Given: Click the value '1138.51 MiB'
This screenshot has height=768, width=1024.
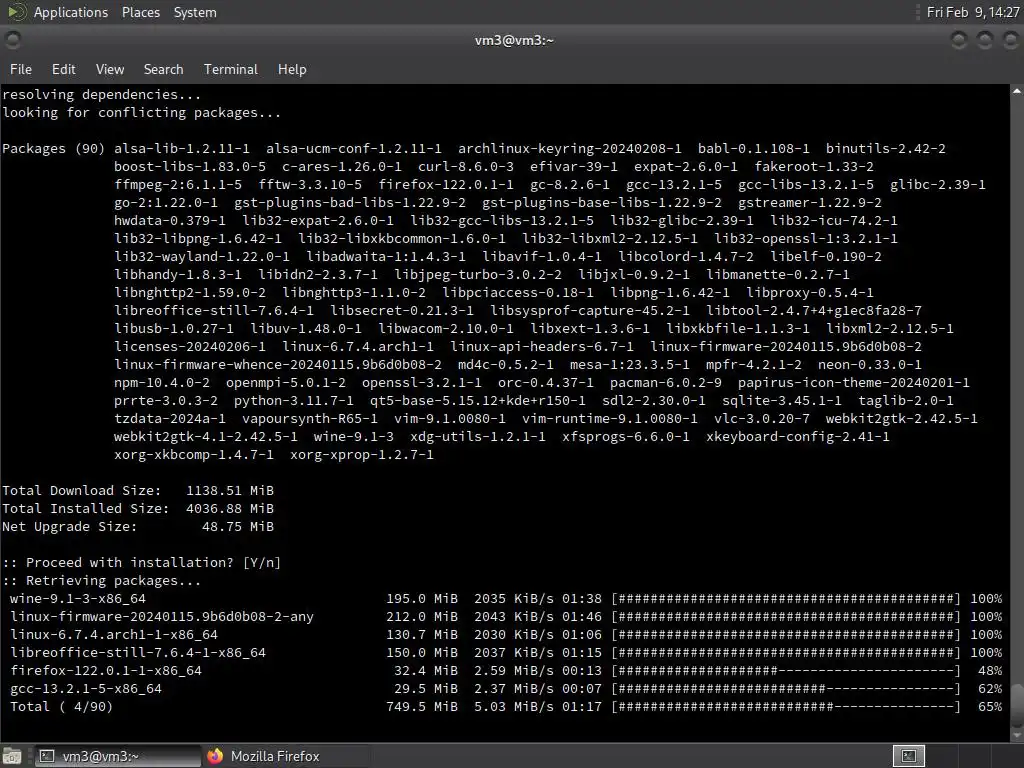Looking at the screenshot, I should (x=230, y=490).
